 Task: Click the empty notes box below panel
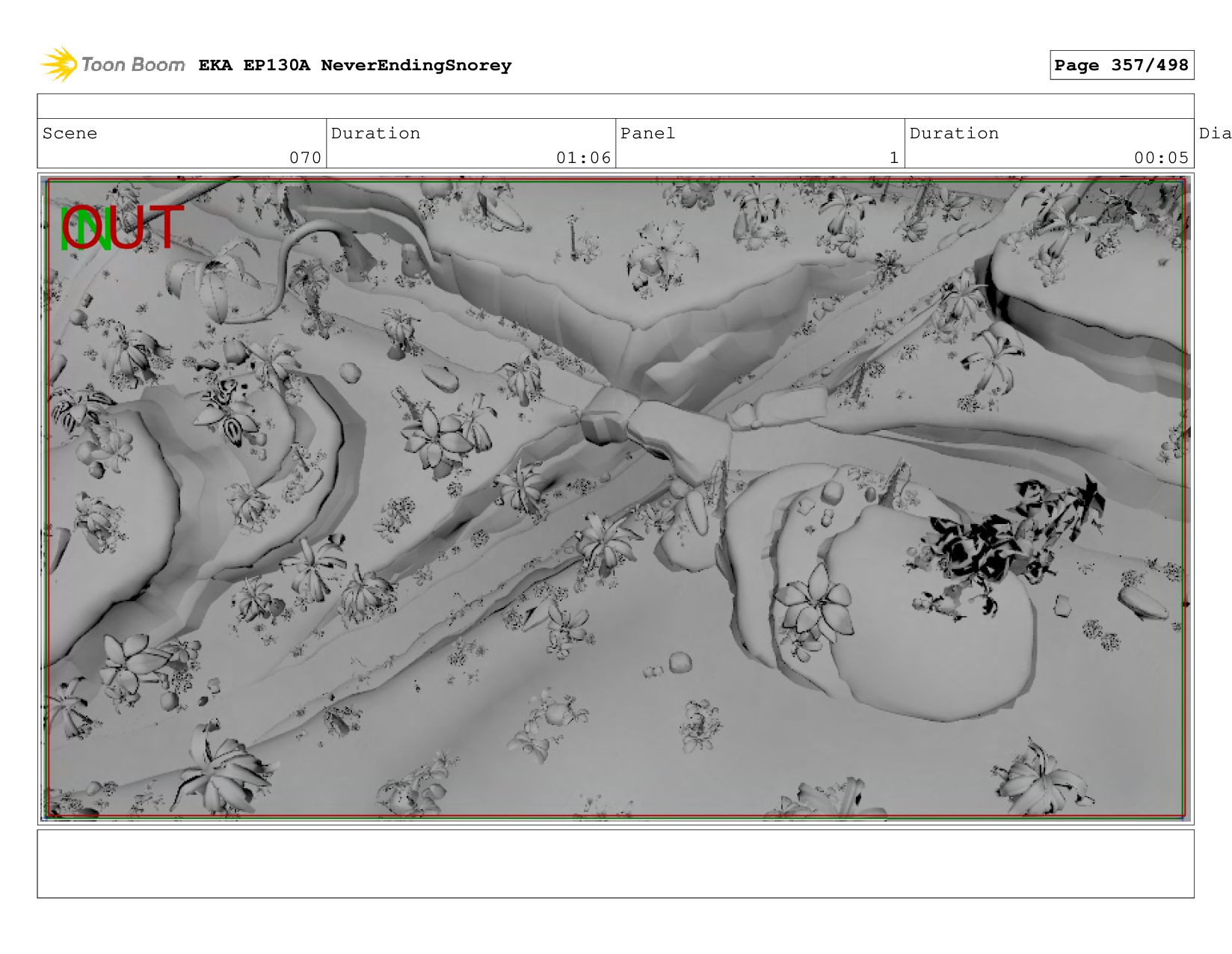pyautogui.click(x=615, y=864)
